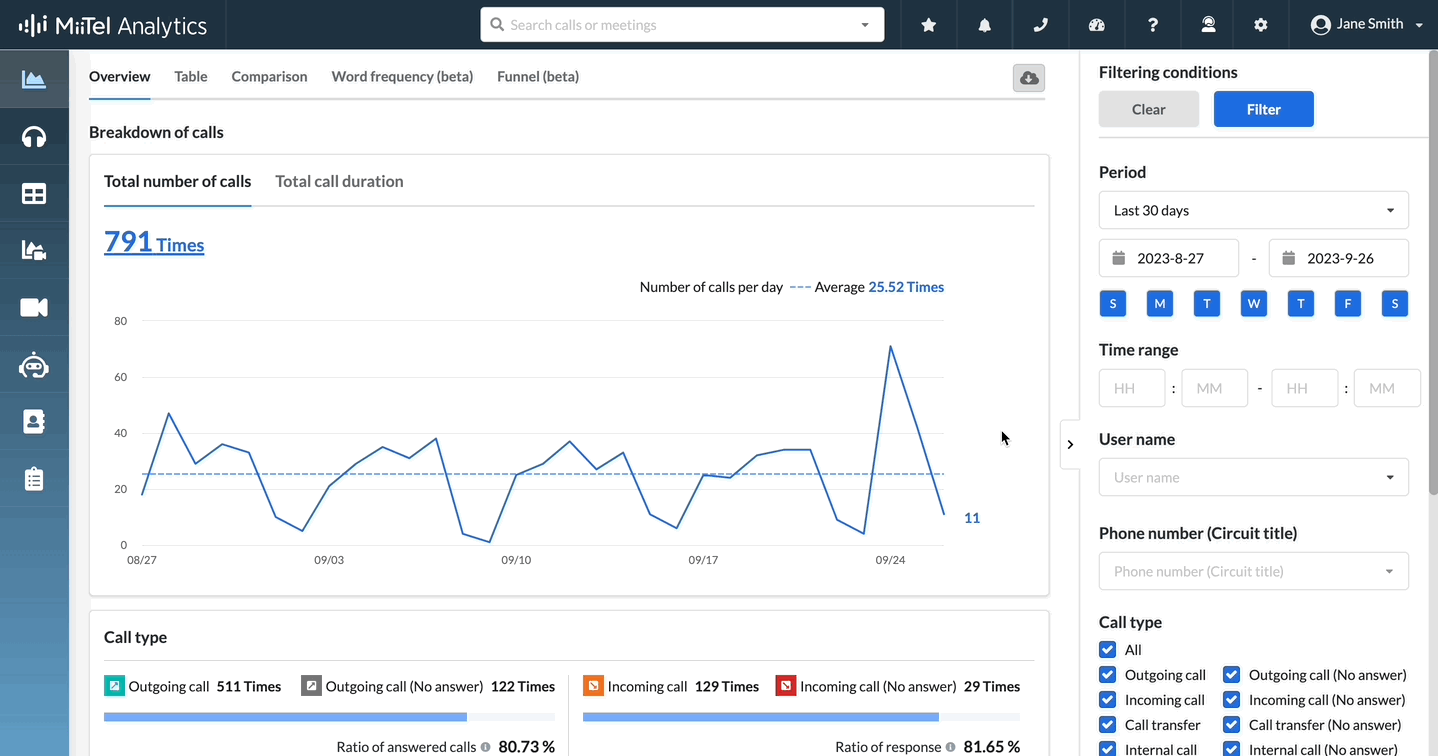Screen dimensions: 1438x756
Task: Open the robot icon in sidebar
Action: click(34, 366)
